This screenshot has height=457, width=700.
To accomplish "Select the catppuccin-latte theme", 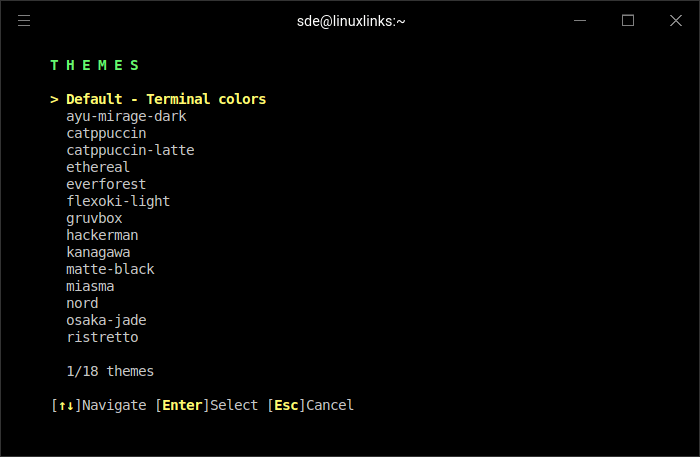I will pos(130,150).
